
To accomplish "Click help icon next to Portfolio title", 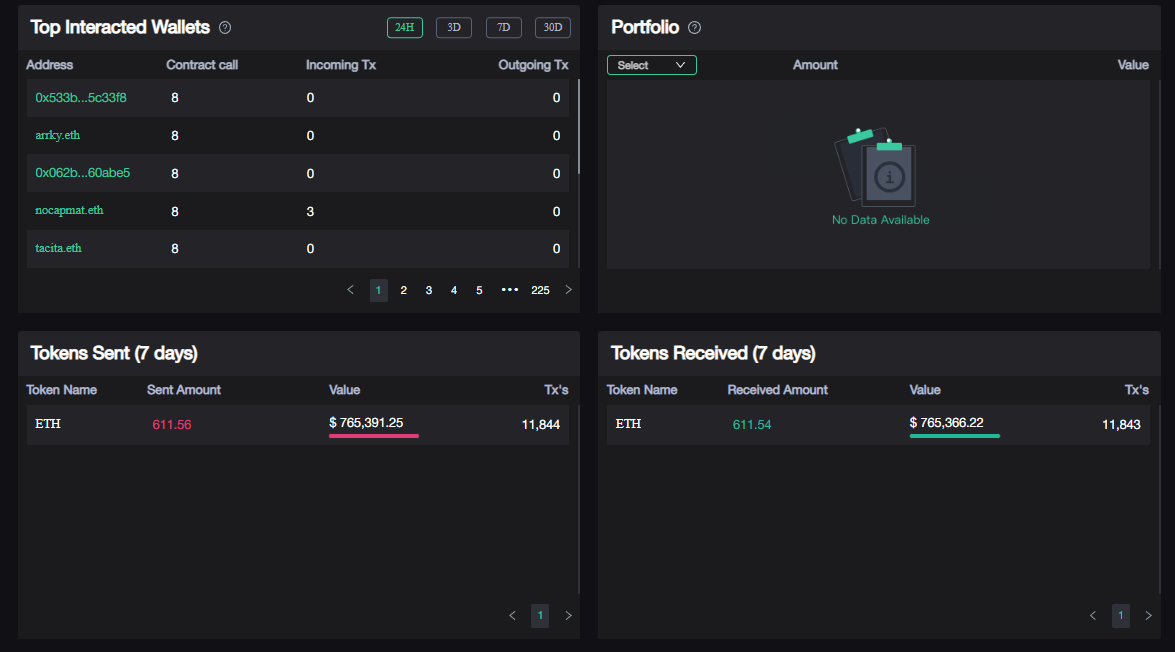I will pos(695,28).
